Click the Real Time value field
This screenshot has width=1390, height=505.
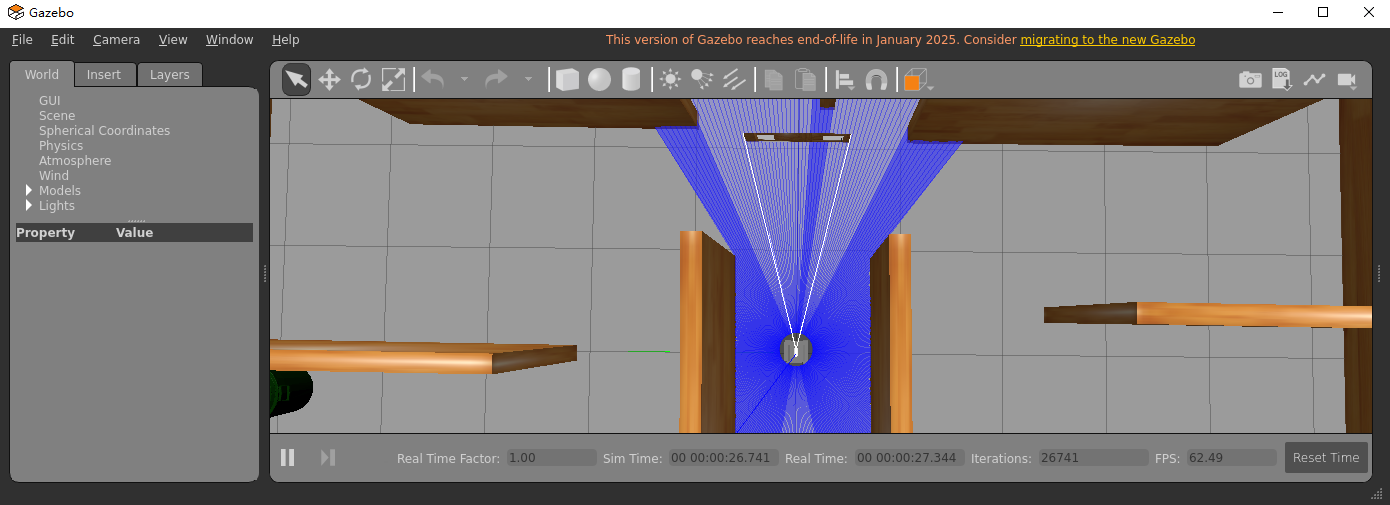point(909,457)
